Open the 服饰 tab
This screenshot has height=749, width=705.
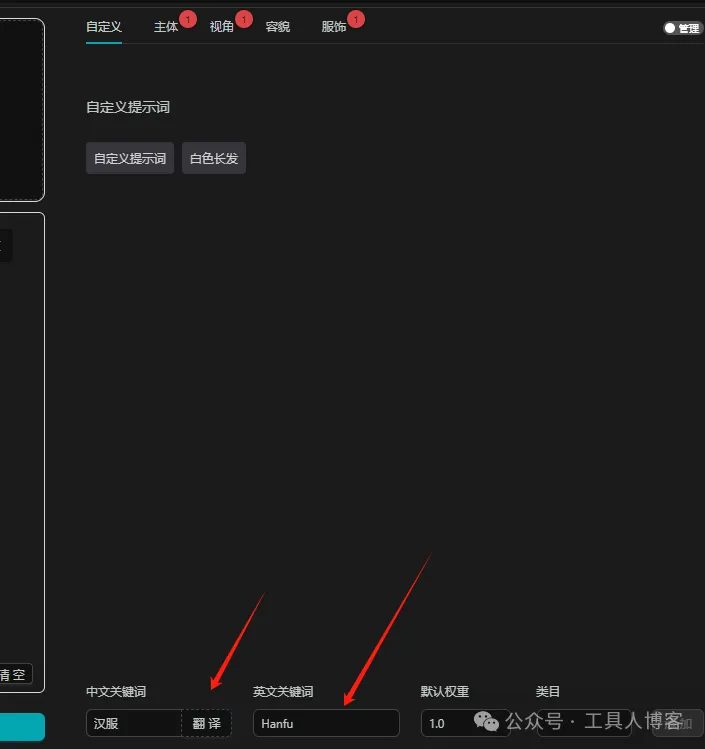click(333, 27)
